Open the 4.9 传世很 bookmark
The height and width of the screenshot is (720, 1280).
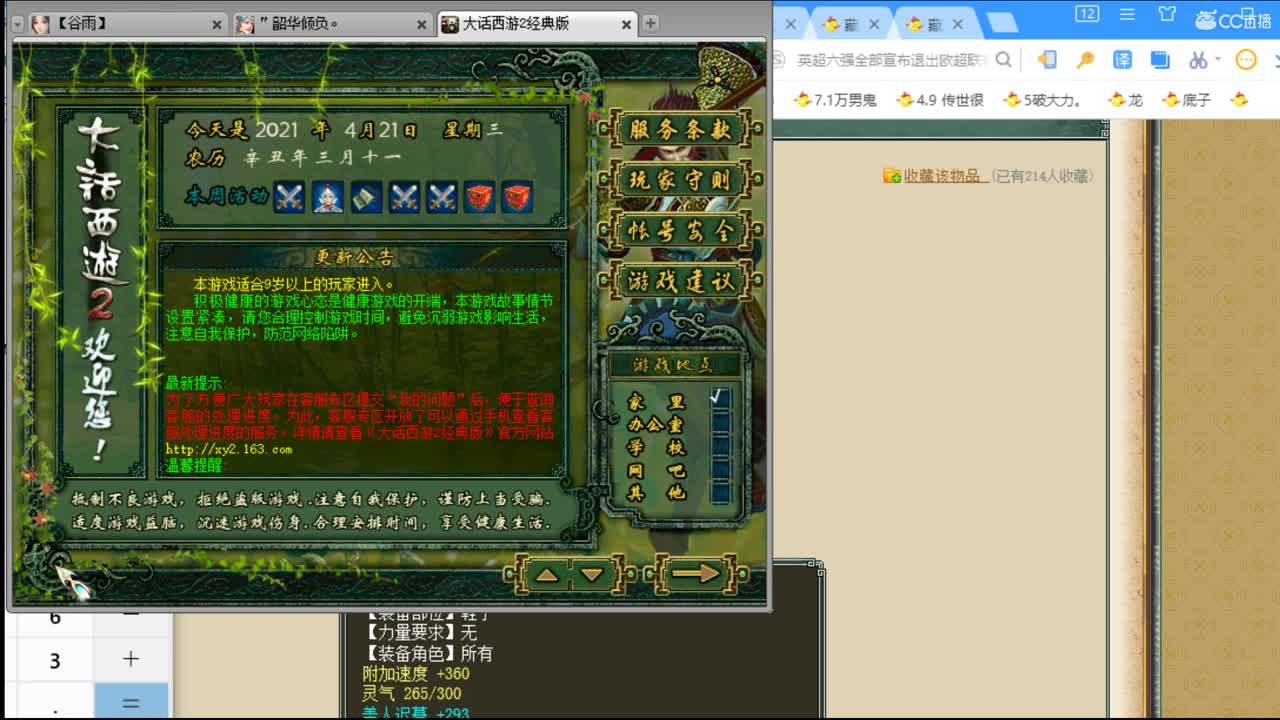(x=940, y=99)
